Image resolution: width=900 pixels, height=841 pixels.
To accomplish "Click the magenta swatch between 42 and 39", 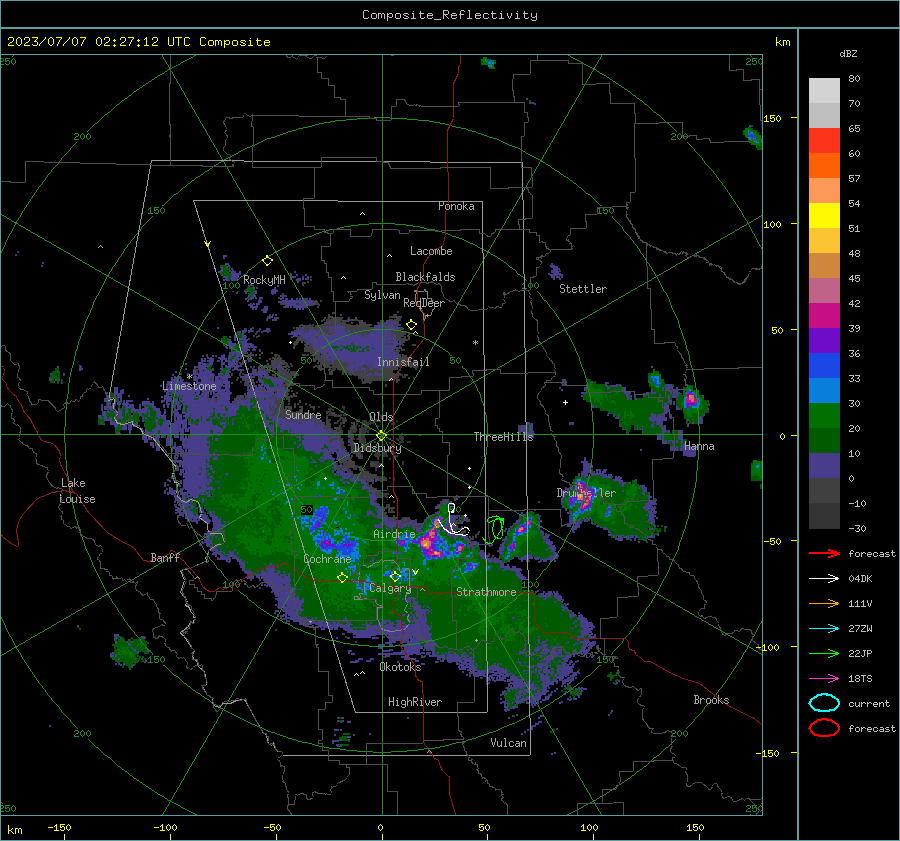I will click(824, 315).
